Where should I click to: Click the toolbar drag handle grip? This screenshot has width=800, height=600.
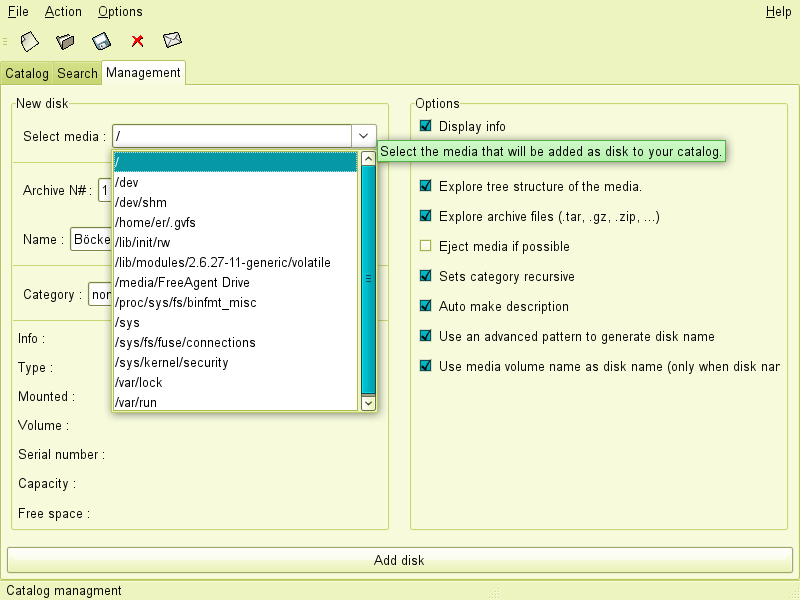(x=5, y=41)
